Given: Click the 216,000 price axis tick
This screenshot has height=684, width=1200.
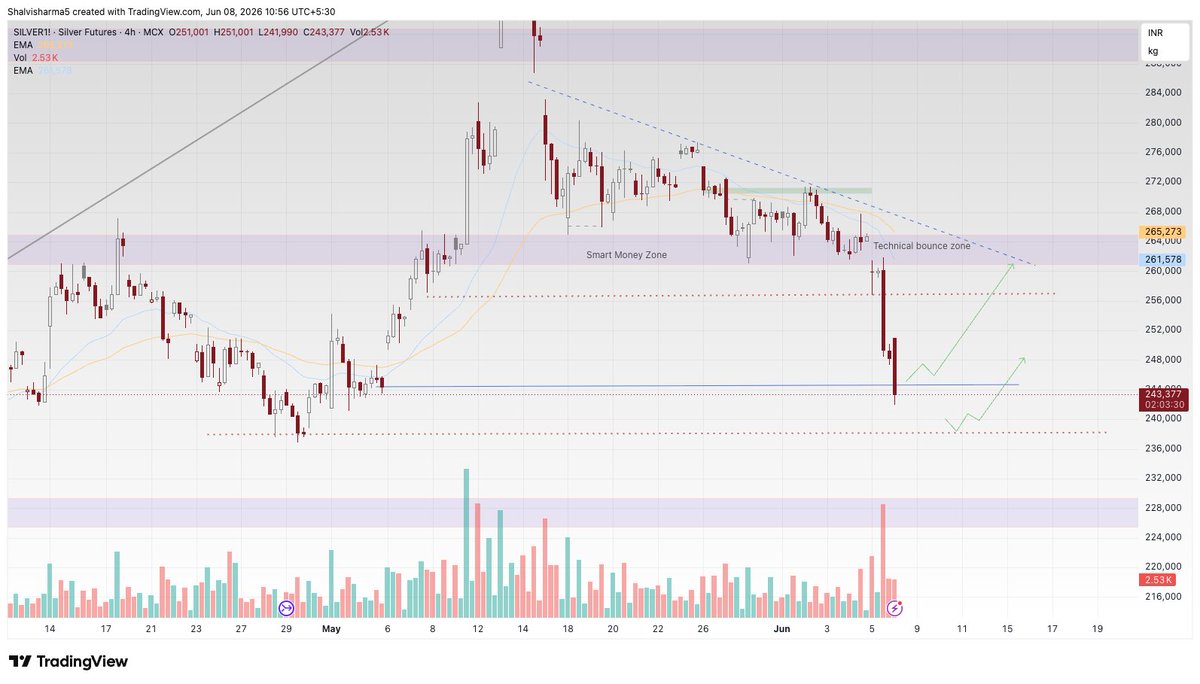Looking at the screenshot, I should pos(1163,597).
